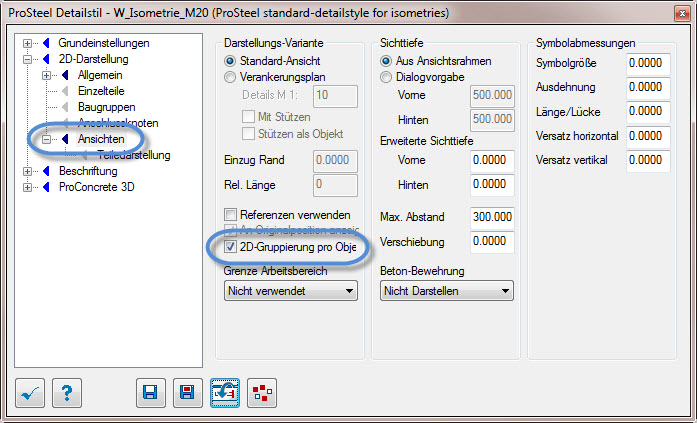Enable Referenzen verwenden checkbox
The width and height of the screenshot is (697, 423).
[x=230, y=215]
